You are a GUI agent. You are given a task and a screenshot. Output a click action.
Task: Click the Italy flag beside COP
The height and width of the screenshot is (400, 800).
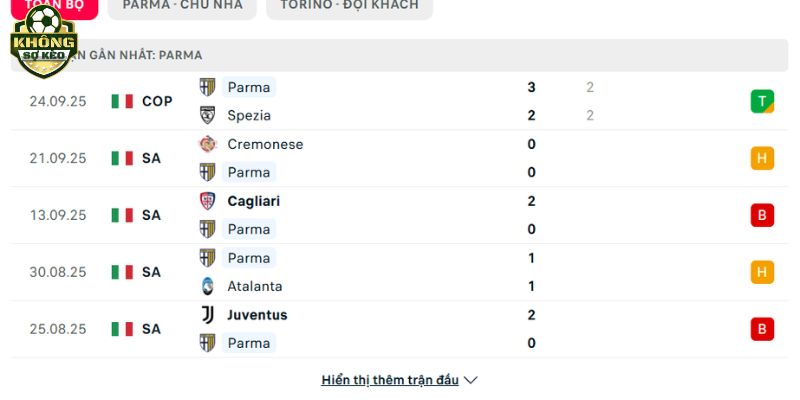(x=122, y=101)
